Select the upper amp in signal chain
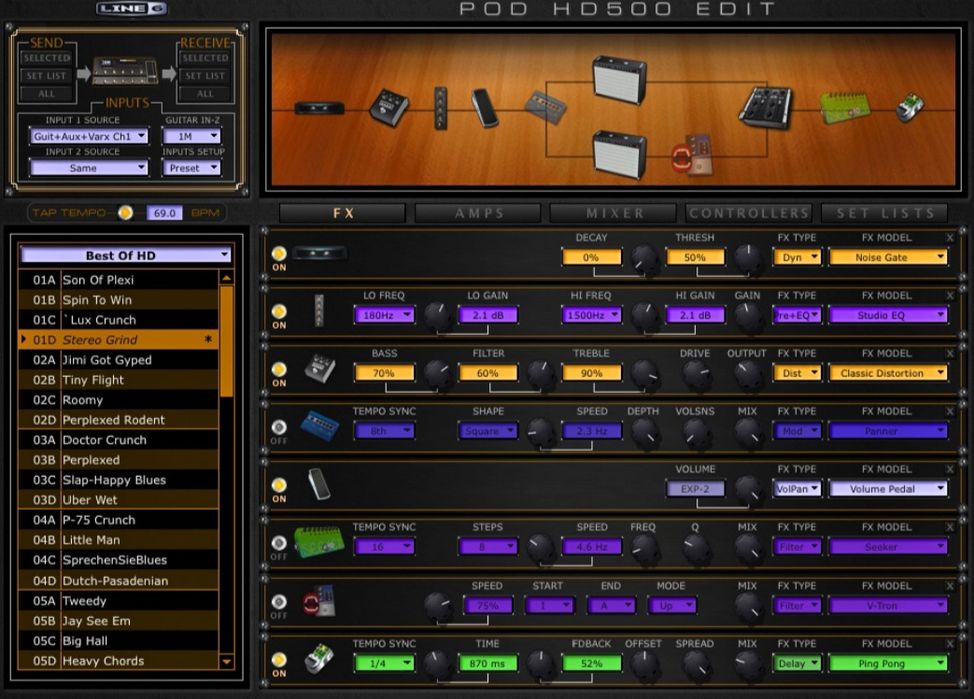 [x=619, y=80]
